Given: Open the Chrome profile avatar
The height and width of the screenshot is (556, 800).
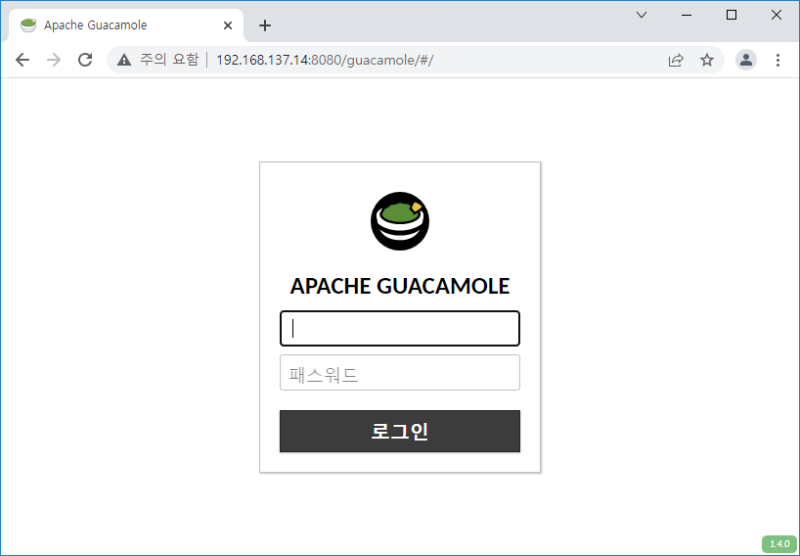Looking at the screenshot, I should (746, 60).
